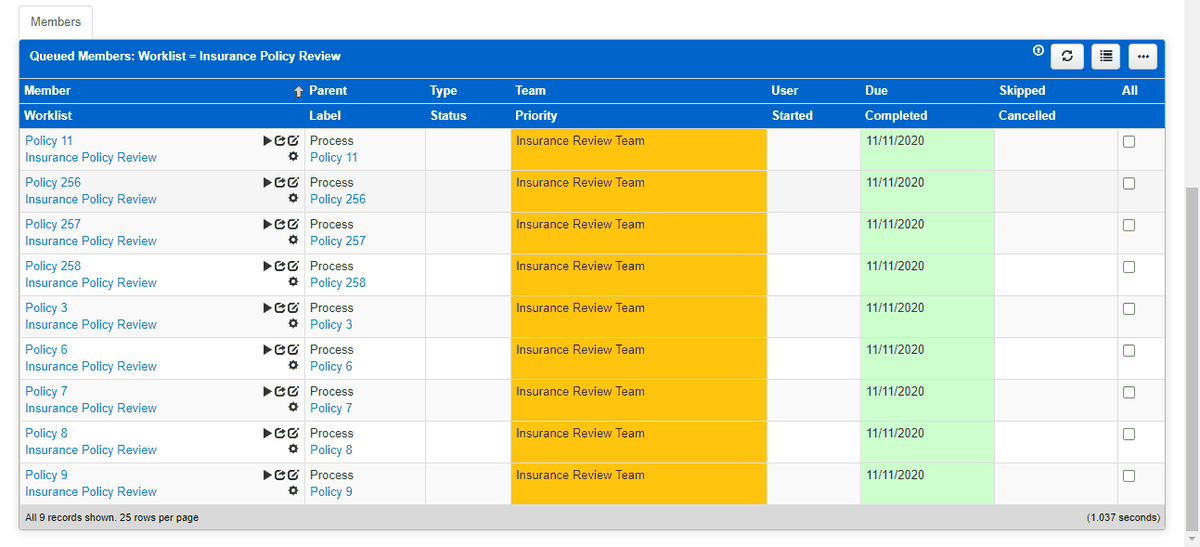Image resolution: width=1200 pixels, height=547 pixels.
Task: Click the play icon for Policy 257
Action: (x=267, y=225)
